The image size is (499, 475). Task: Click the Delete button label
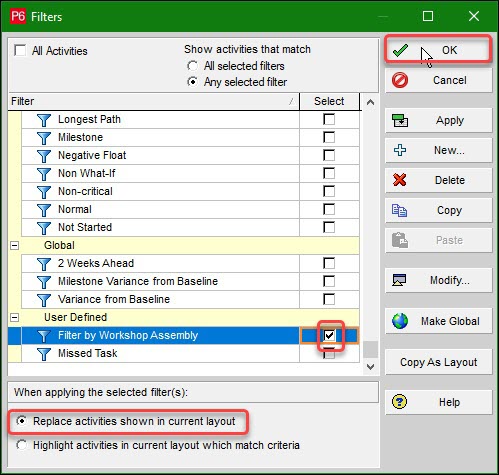click(x=450, y=180)
